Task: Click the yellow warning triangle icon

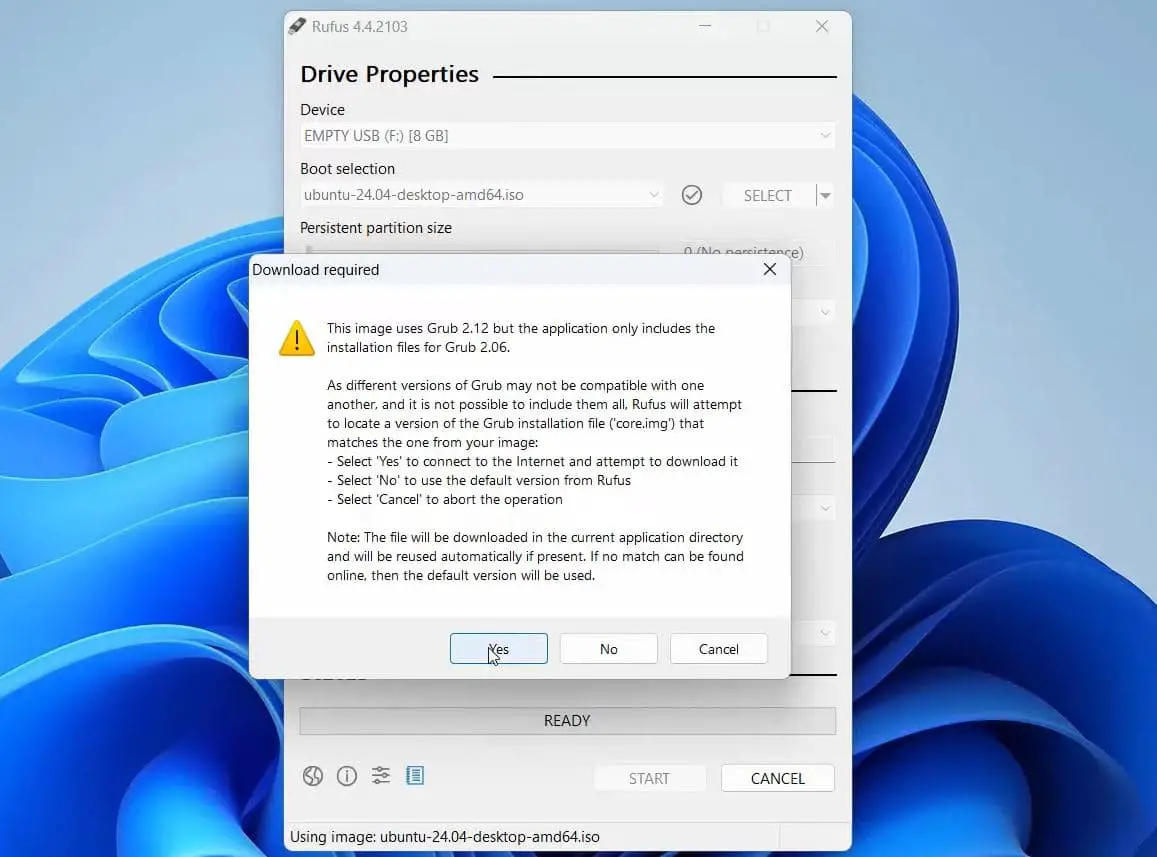Action: (297, 338)
